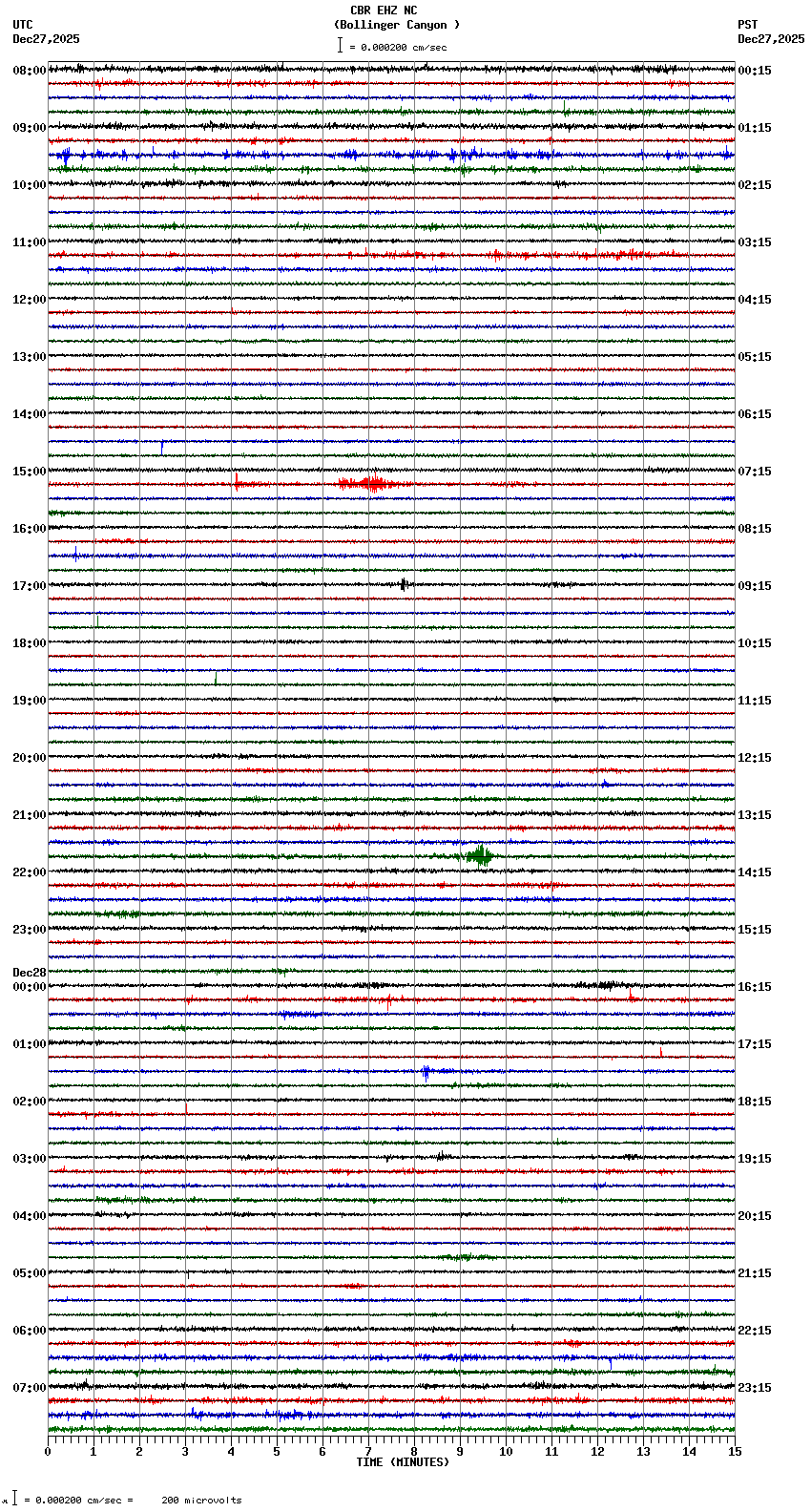Click the '17:00' UTC time label
The height and width of the screenshot is (1512, 811).
pyautogui.click(x=30, y=586)
